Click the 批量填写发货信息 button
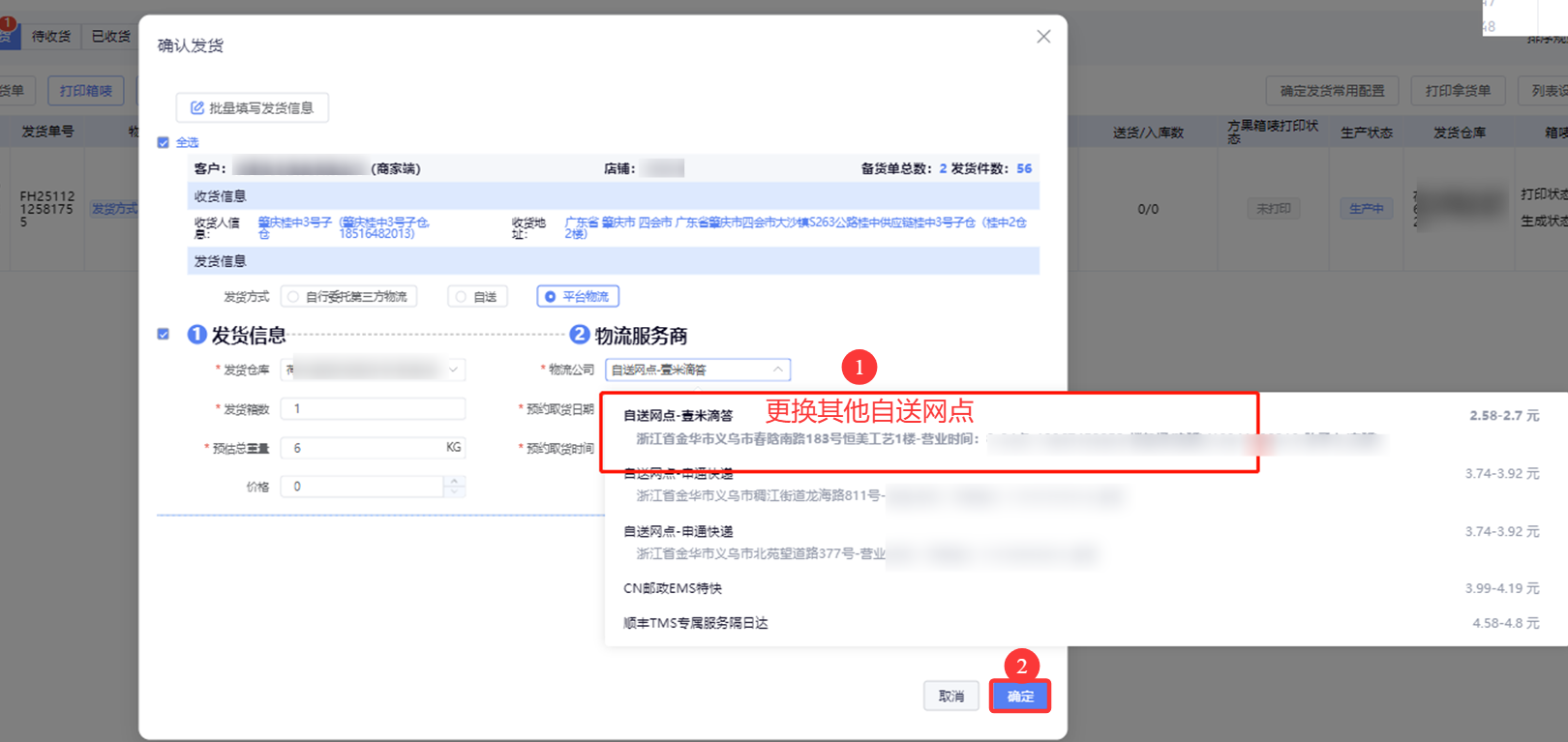 click(253, 107)
